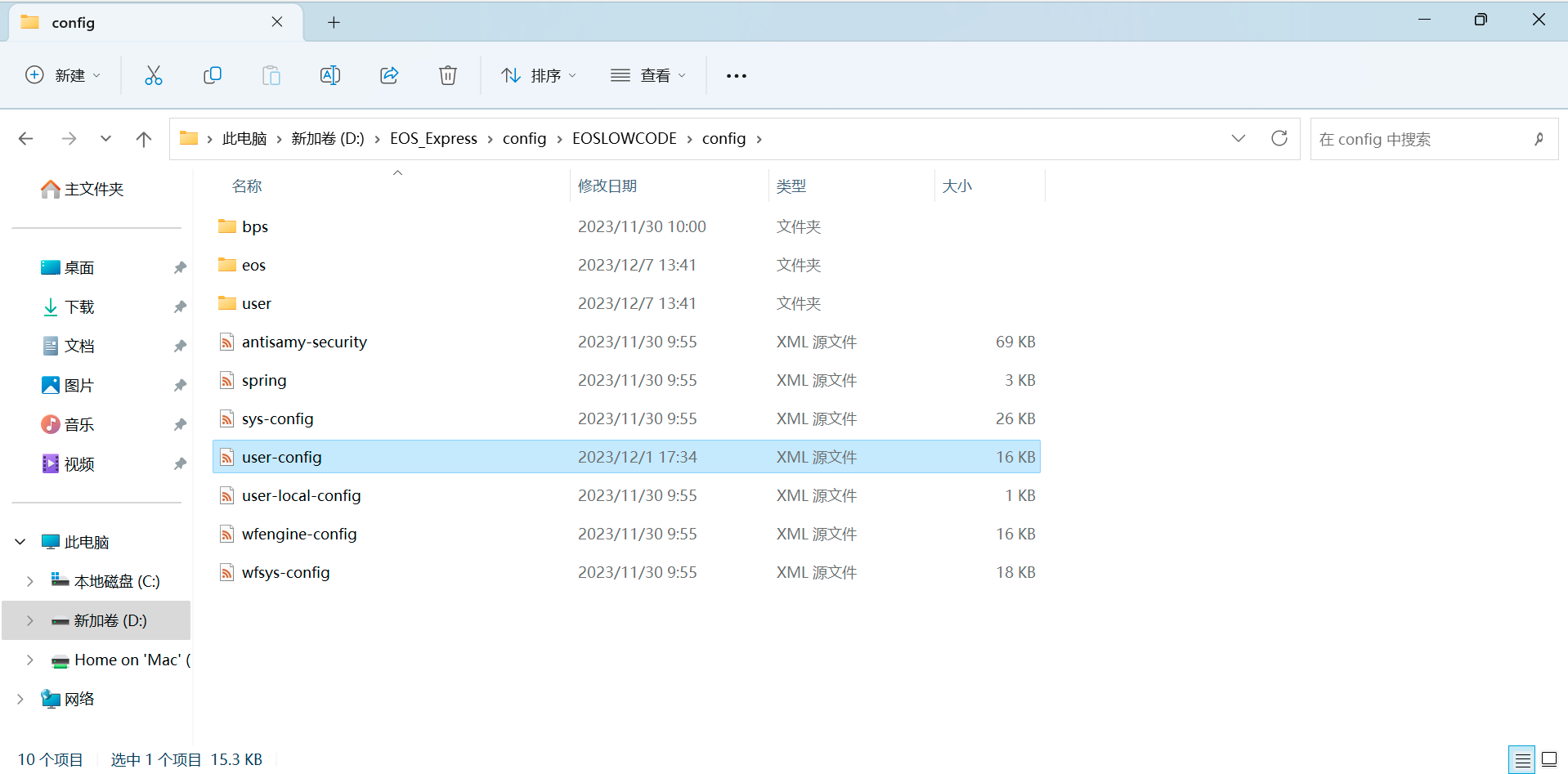Collapse the 此电脑 tree node
Viewport: 1568px width, 774px height.
(x=20, y=542)
